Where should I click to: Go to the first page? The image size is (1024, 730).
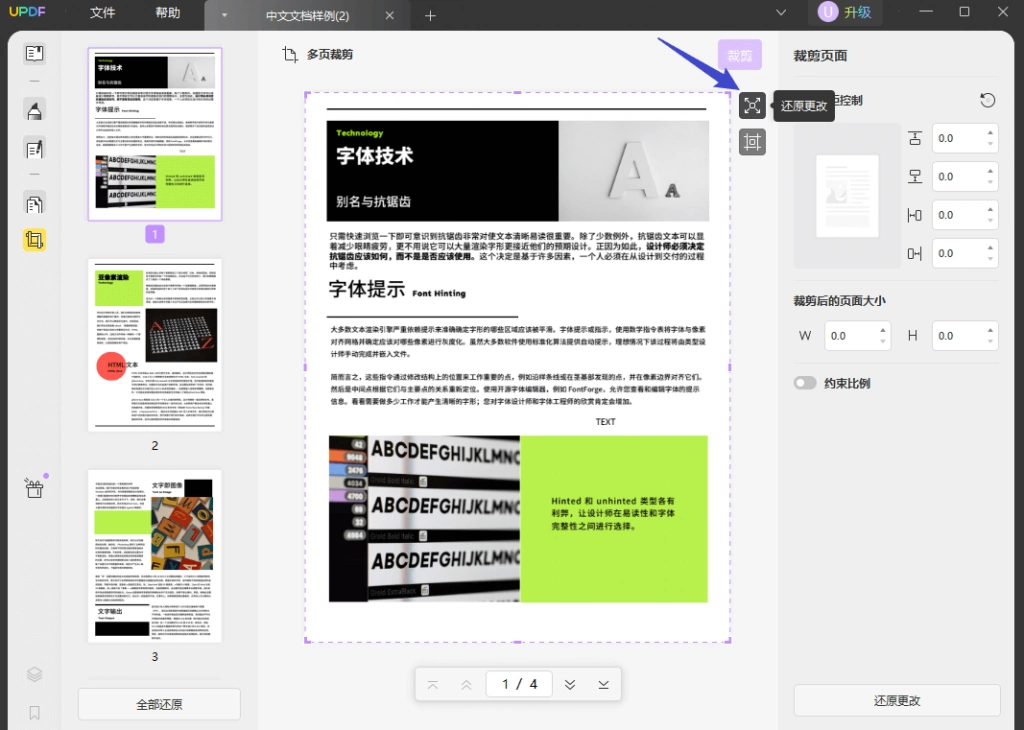[x=433, y=684]
